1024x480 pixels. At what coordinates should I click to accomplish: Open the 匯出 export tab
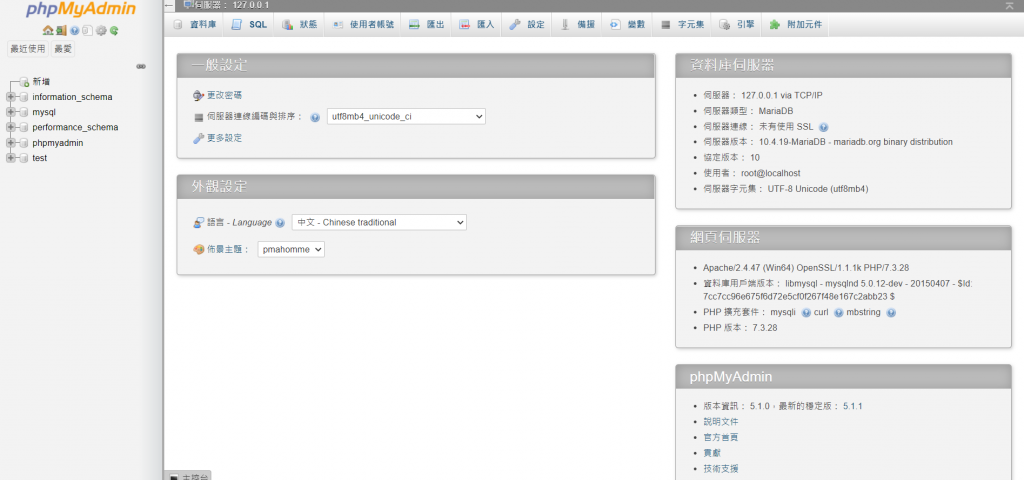[x=426, y=25]
